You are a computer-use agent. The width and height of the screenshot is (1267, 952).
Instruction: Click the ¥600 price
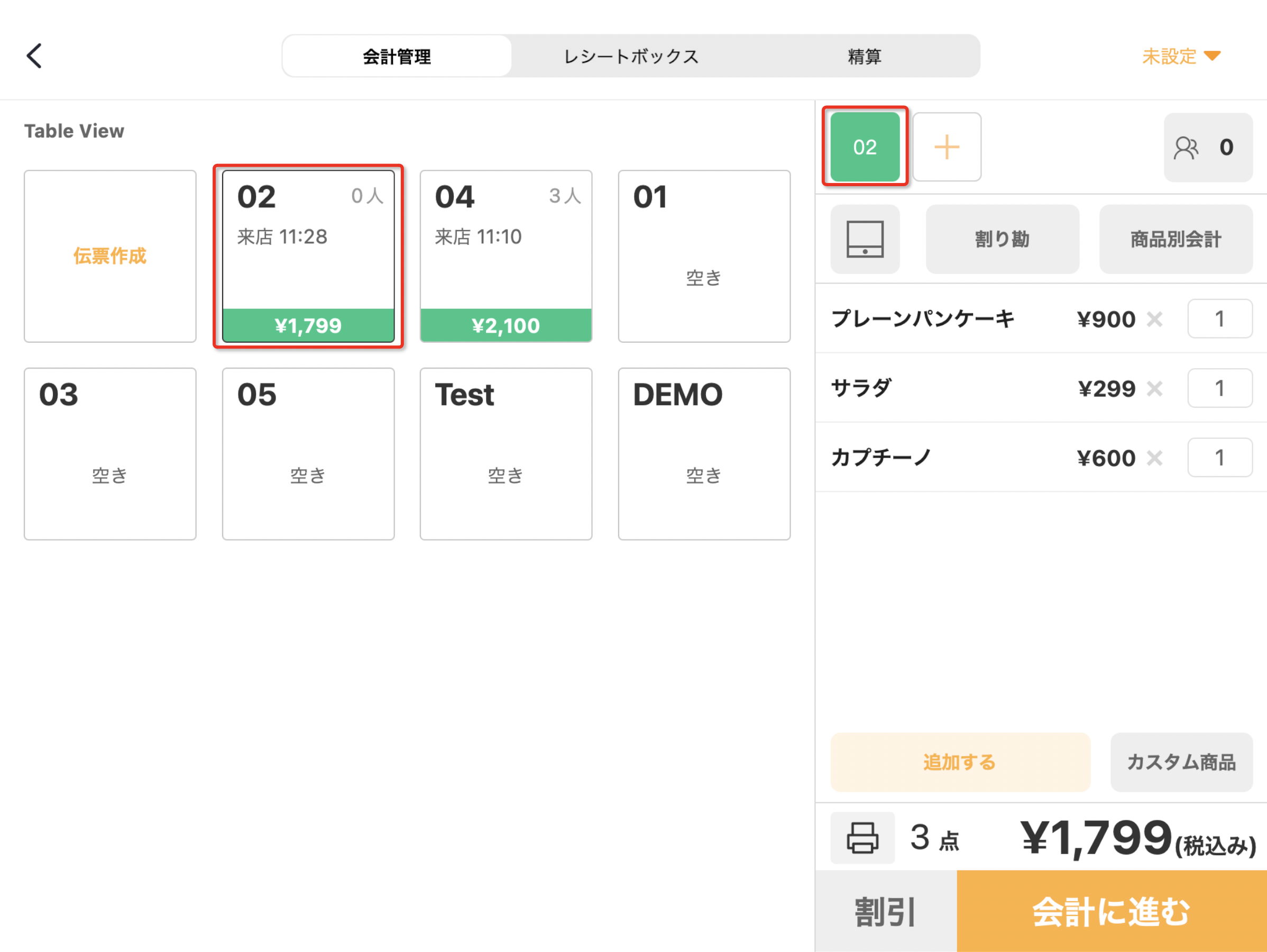tap(1106, 458)
